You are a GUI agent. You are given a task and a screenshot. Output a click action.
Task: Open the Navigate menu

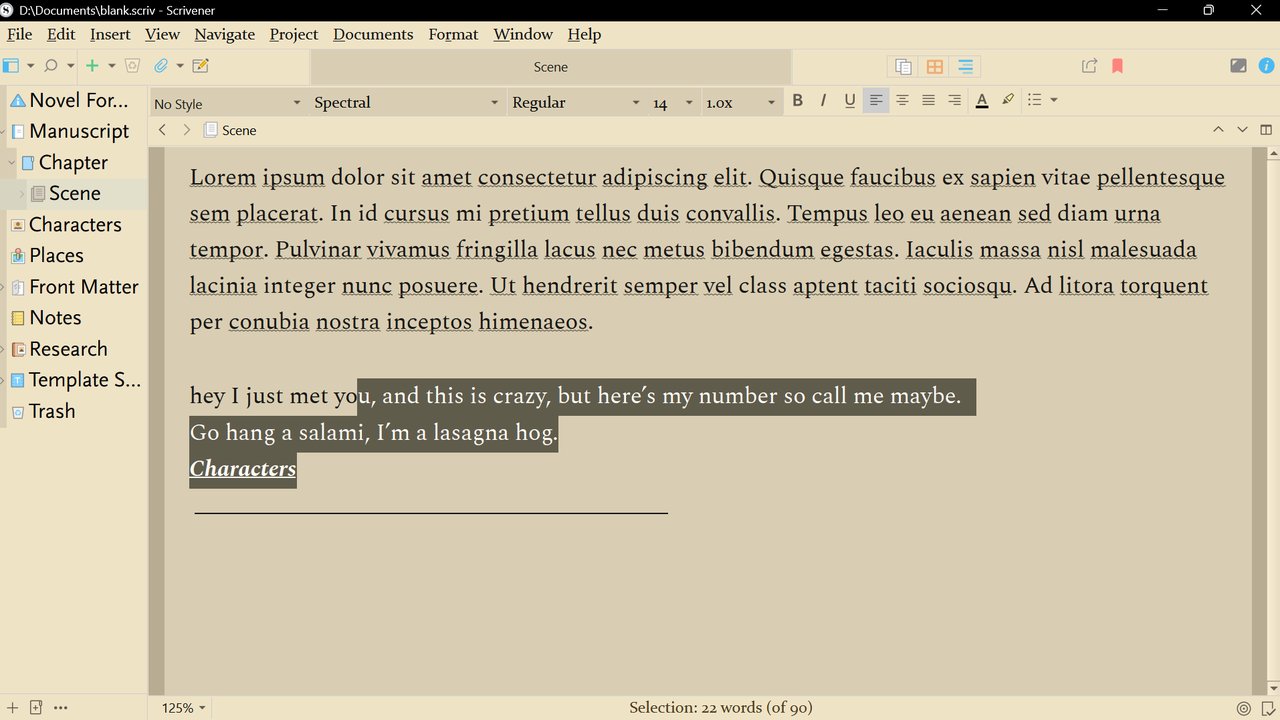pos(224,34)
